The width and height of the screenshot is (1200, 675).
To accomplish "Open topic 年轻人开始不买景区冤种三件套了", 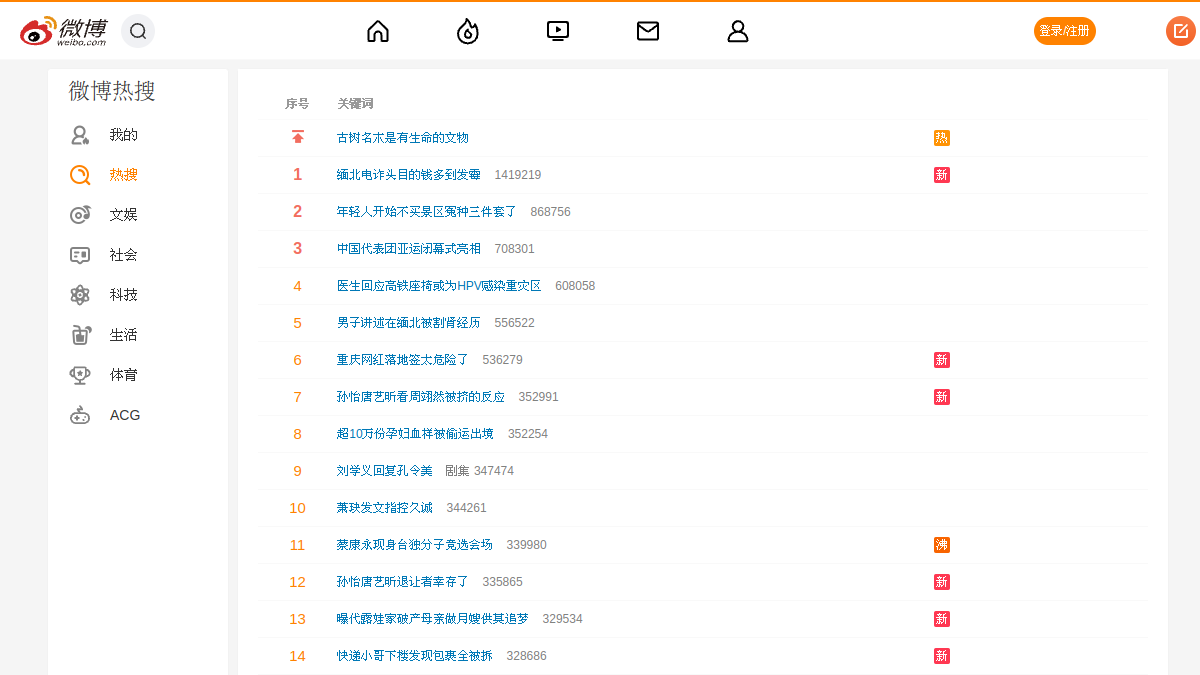I will (x=427, y=212).
